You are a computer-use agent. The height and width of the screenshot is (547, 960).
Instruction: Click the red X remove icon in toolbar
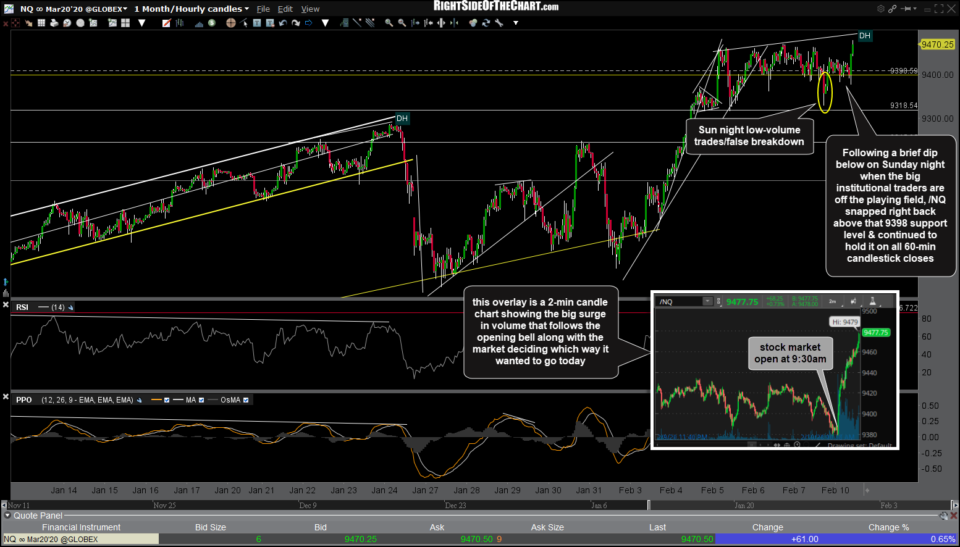tap(5, 23)
